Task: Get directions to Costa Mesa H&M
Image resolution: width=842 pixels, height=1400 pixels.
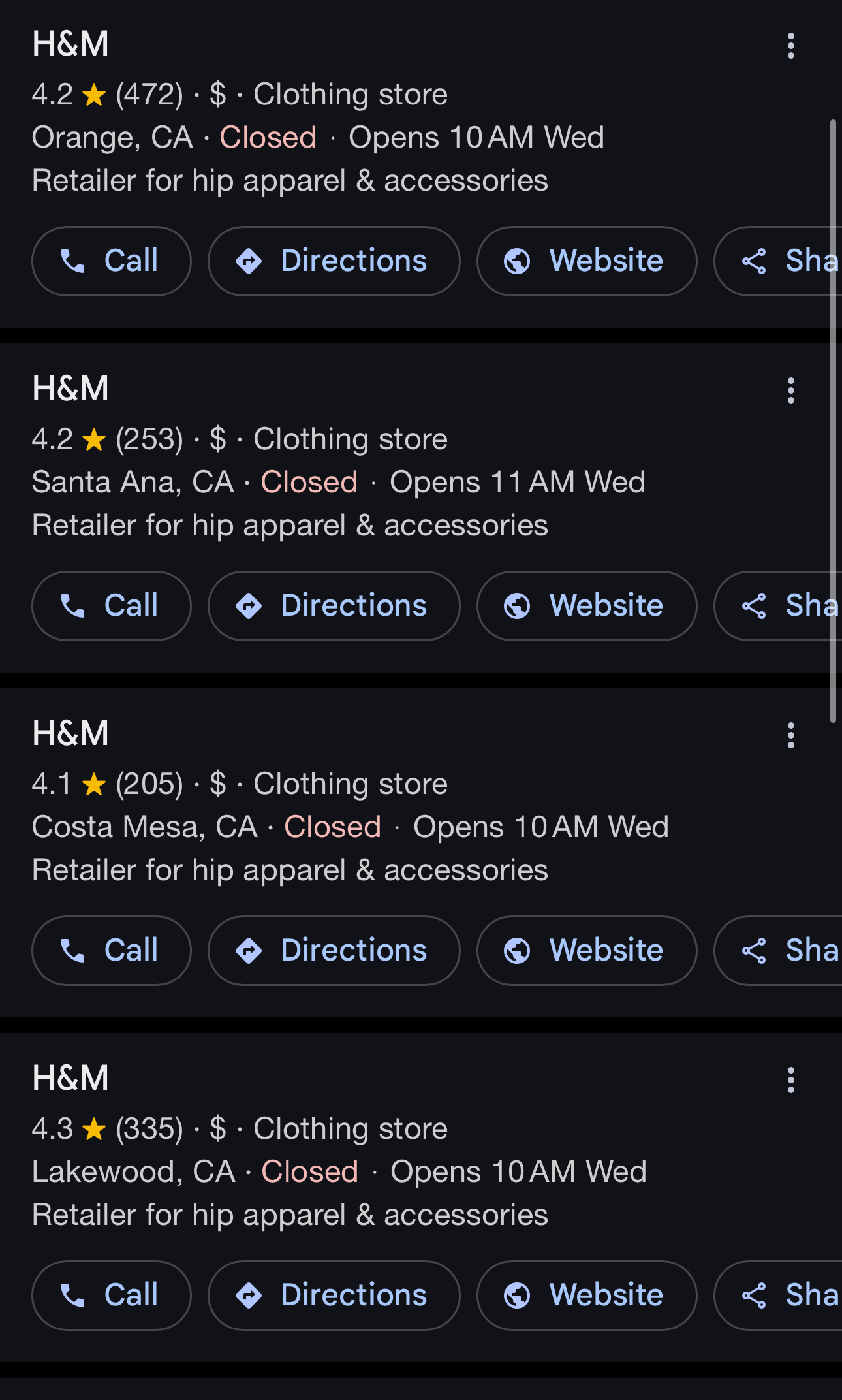Action: (334, 951)
